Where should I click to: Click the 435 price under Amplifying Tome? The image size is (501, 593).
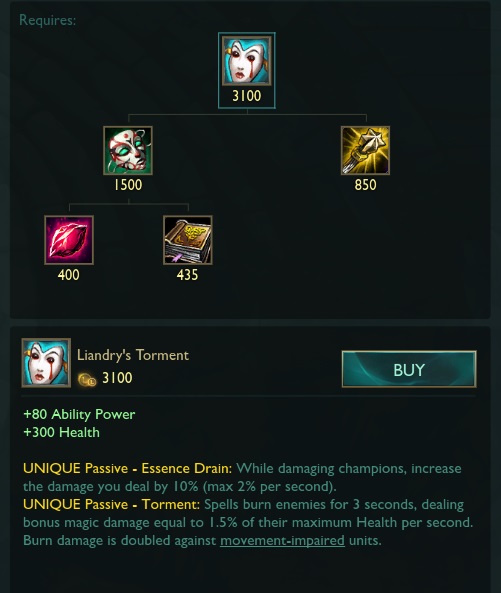[x=187, y=275]
